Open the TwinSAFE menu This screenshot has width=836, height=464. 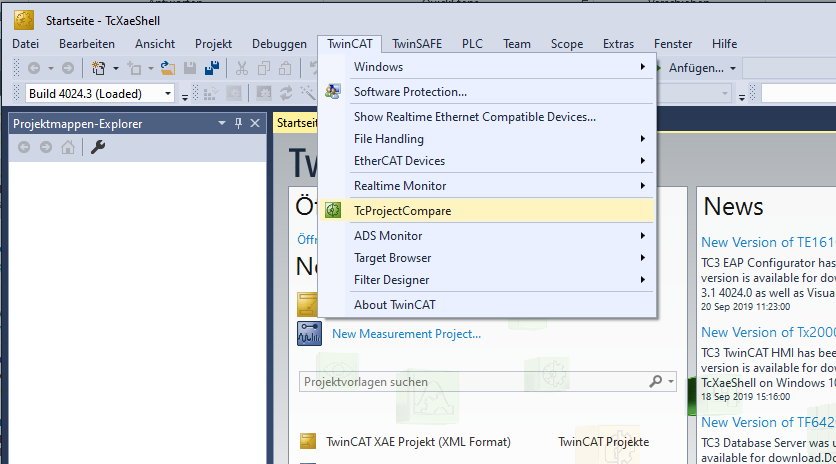(417, 44)
